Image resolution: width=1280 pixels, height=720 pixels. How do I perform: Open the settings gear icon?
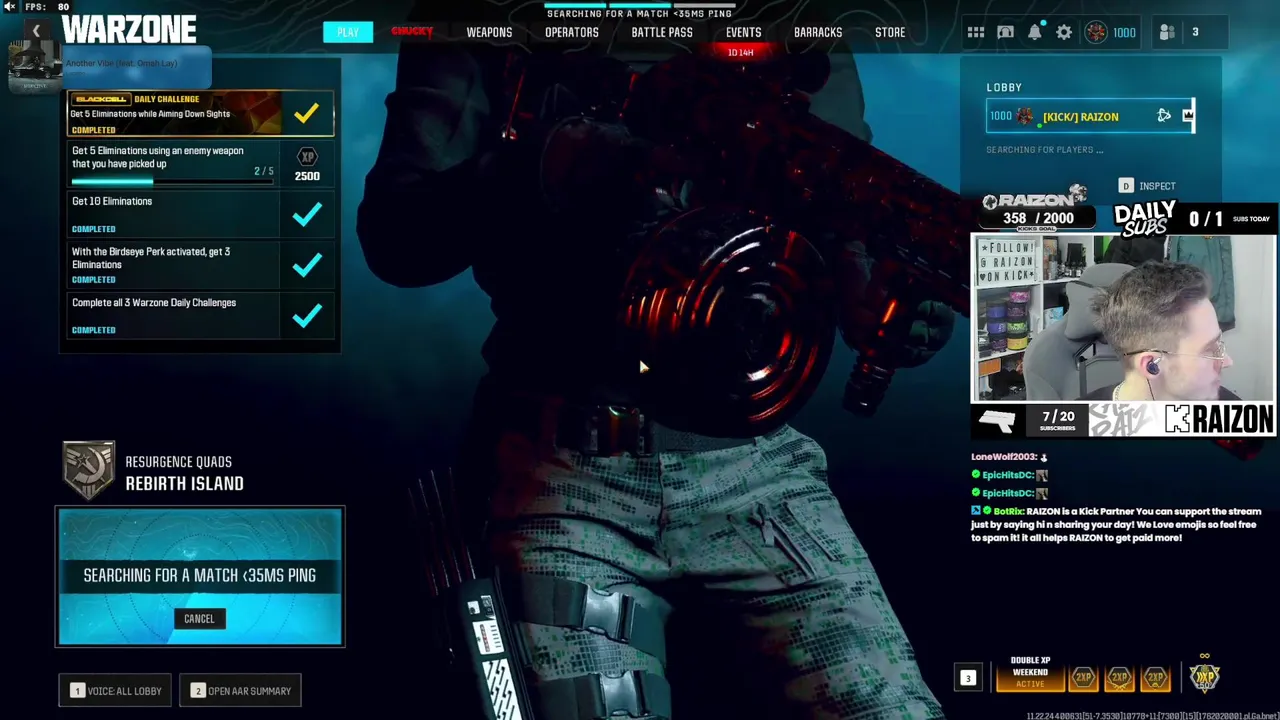coord(1064,32)
